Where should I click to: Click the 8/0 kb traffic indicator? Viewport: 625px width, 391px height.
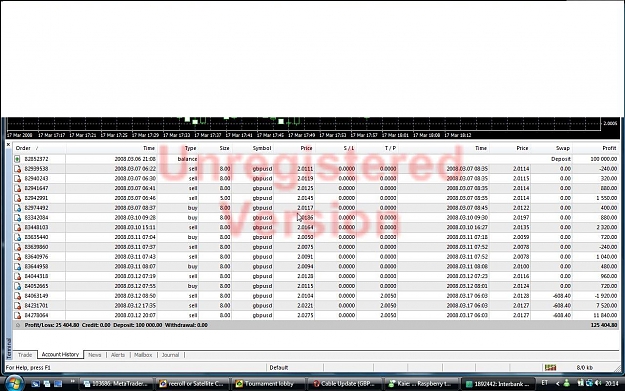[x=584, y=367]
